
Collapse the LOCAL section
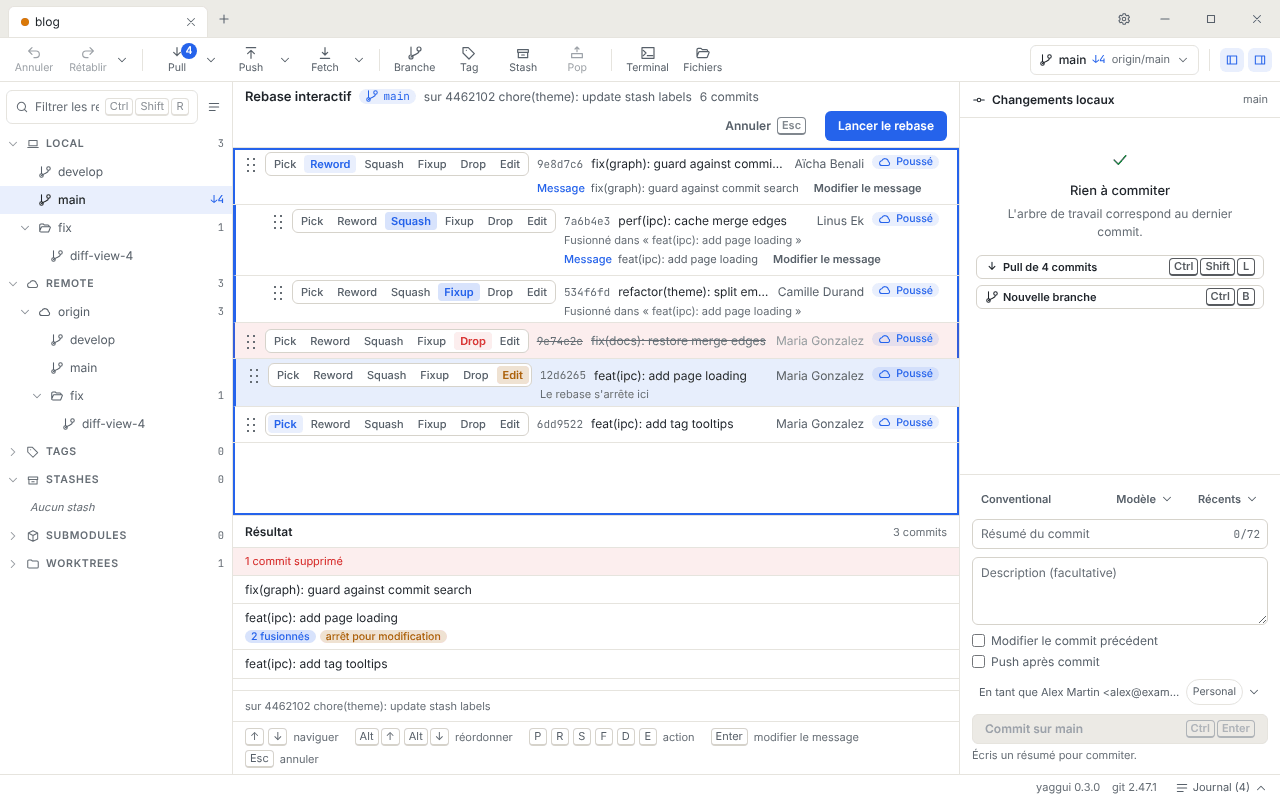click(13, 144)
